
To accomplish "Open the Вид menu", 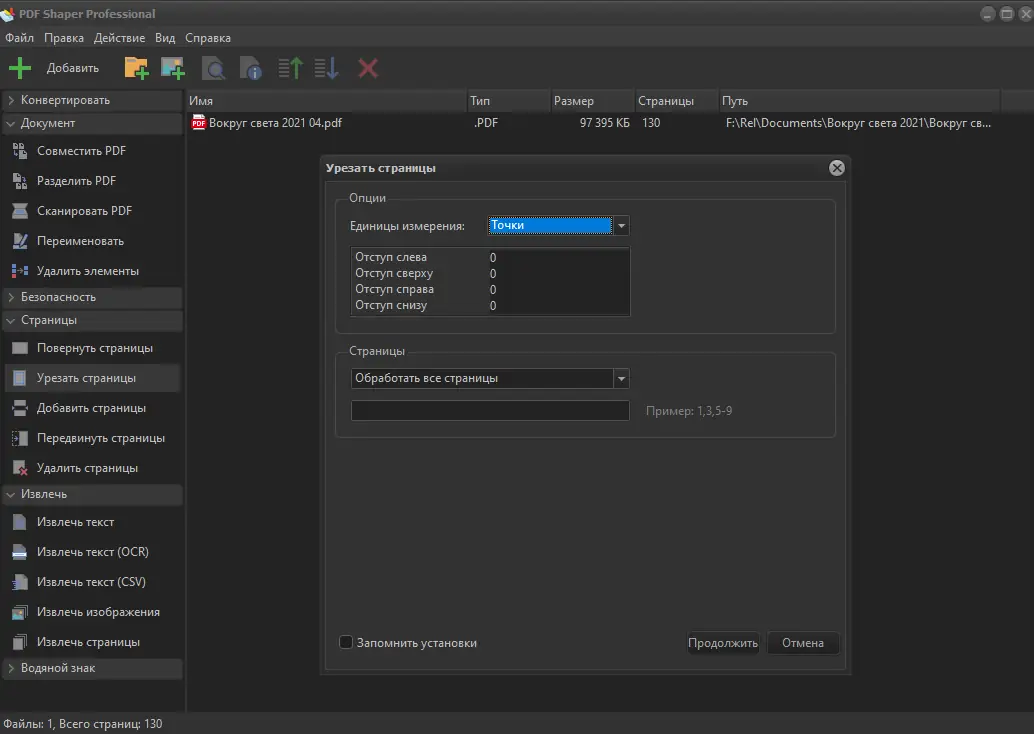I will [165, 37].
